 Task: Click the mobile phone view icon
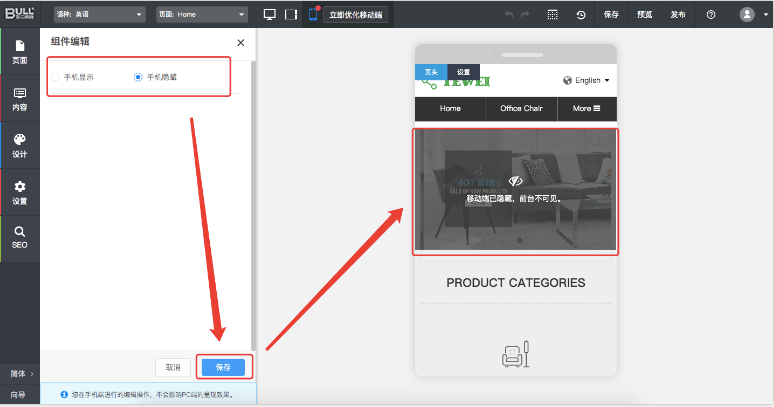pyautogui.click(x=313, y=15)
